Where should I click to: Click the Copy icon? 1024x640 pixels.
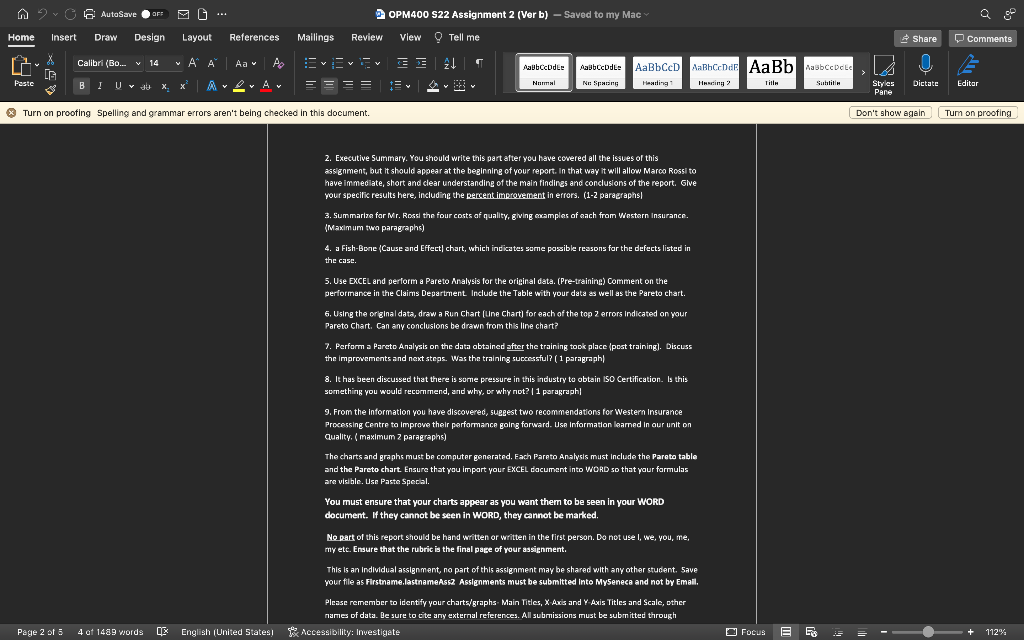[50, 74]
